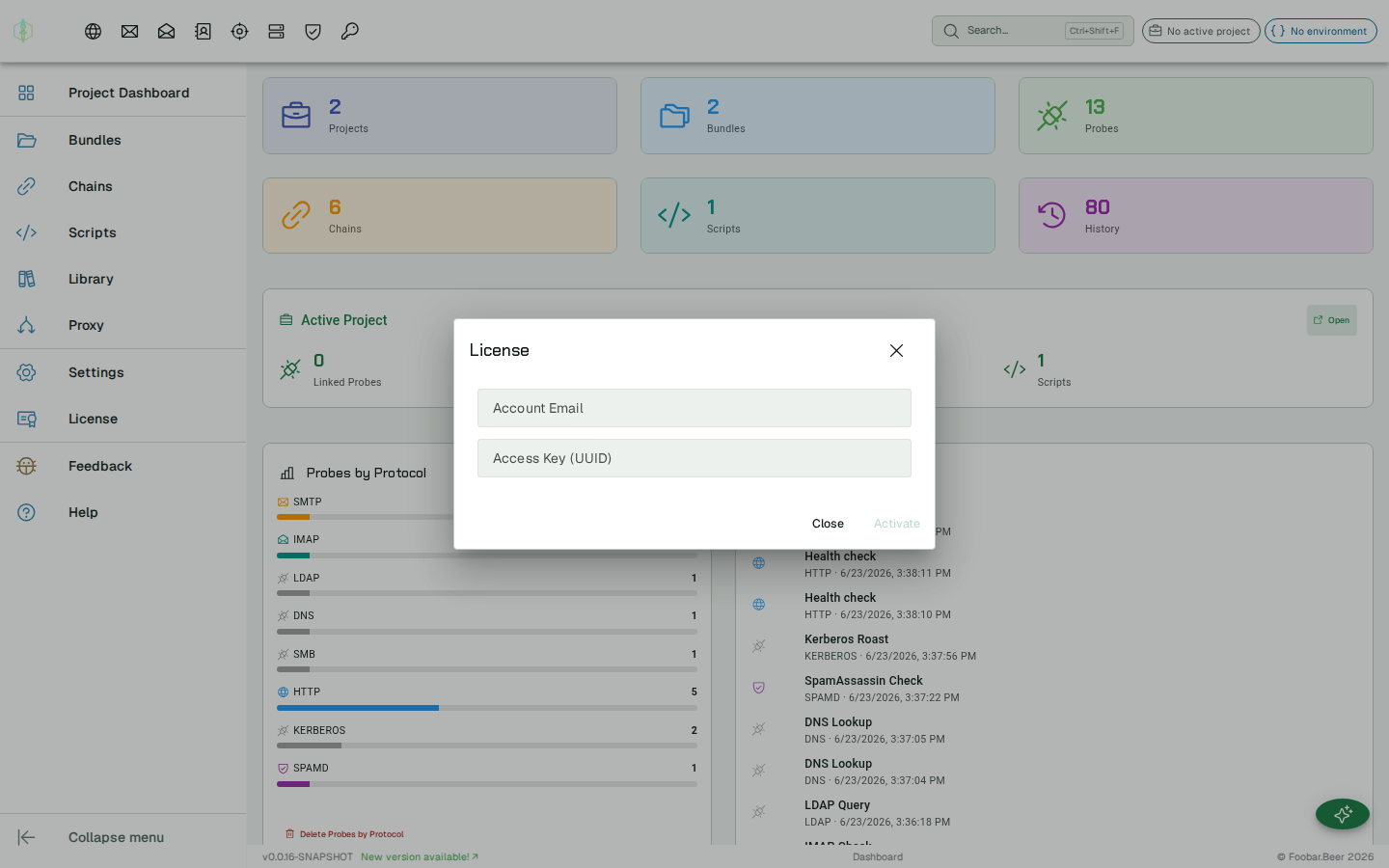Click the server stack toolbar icon
Image resolution: width=1389 pixels, height=868 pixels.
tap(276, 31)
